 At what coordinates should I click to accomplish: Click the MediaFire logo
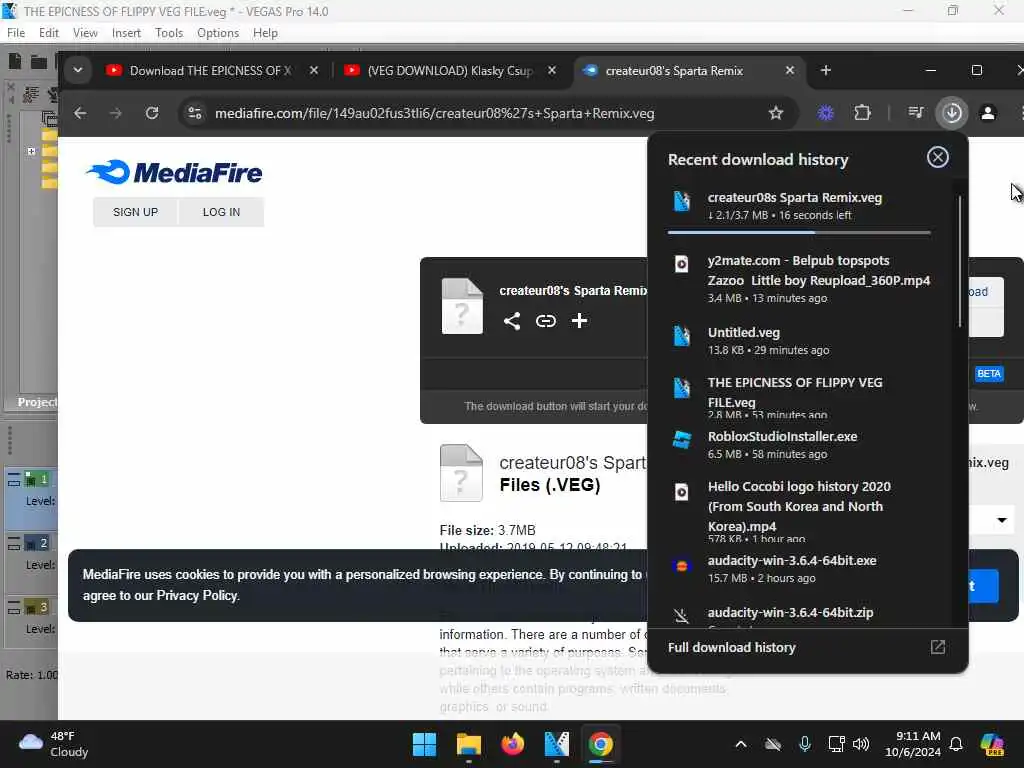[x=174, y=172]
